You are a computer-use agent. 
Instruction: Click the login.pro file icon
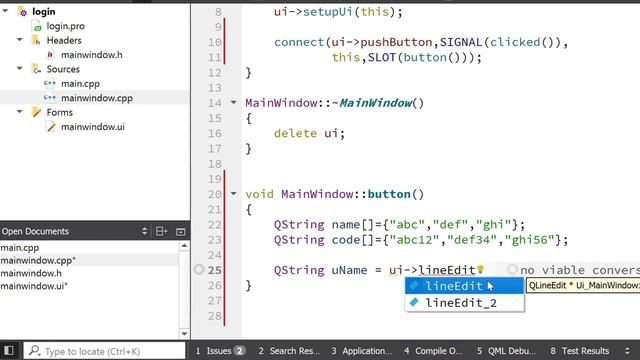tap(37, 26)
